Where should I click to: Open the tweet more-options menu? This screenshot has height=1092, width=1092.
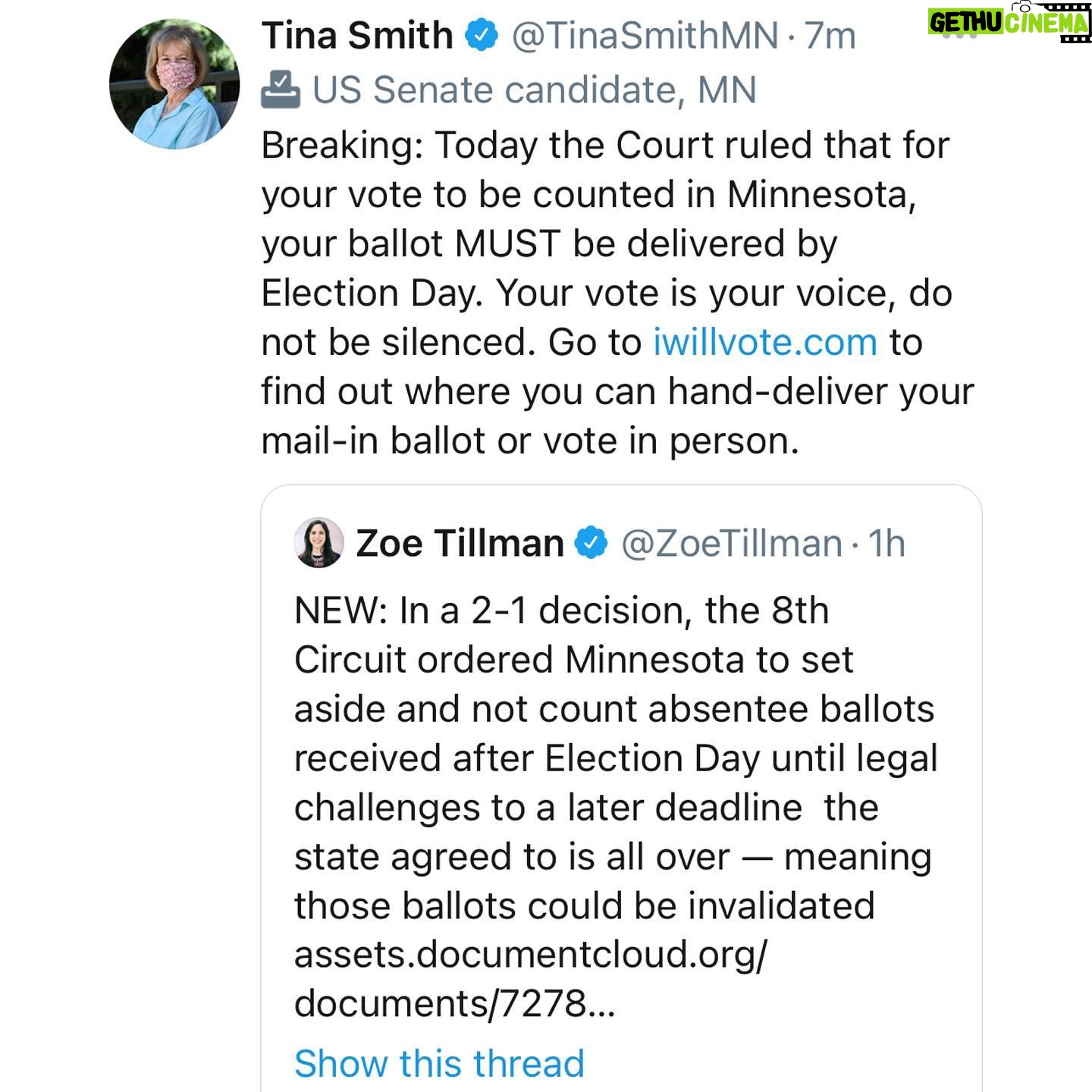click(959, 36)
